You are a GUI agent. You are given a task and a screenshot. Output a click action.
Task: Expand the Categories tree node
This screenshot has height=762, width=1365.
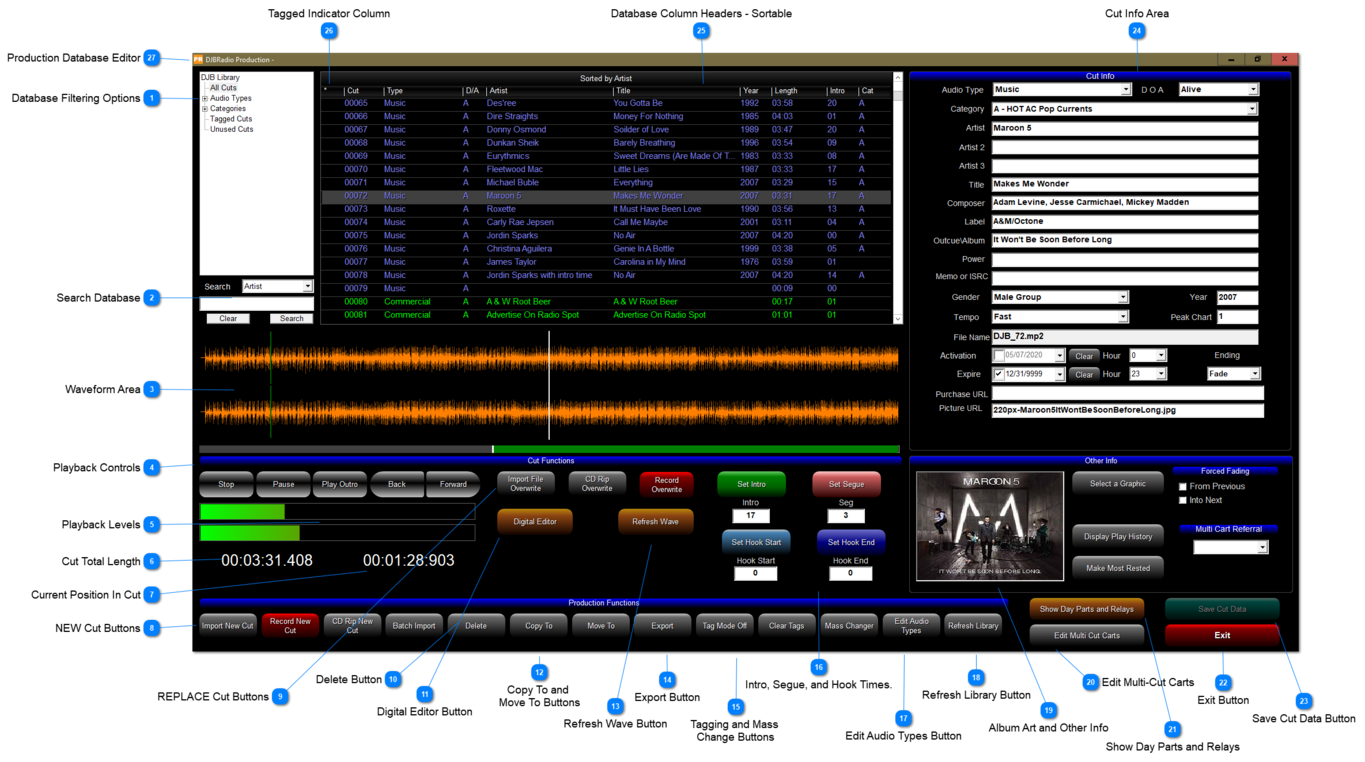[x=205, y=109]
